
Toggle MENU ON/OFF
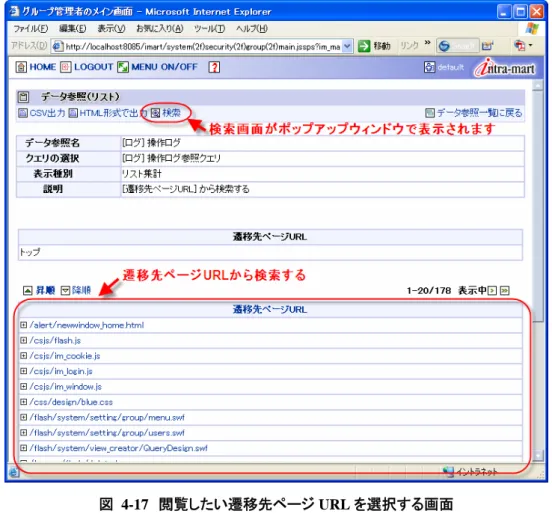pyautogui.click(x=164, y=67)
